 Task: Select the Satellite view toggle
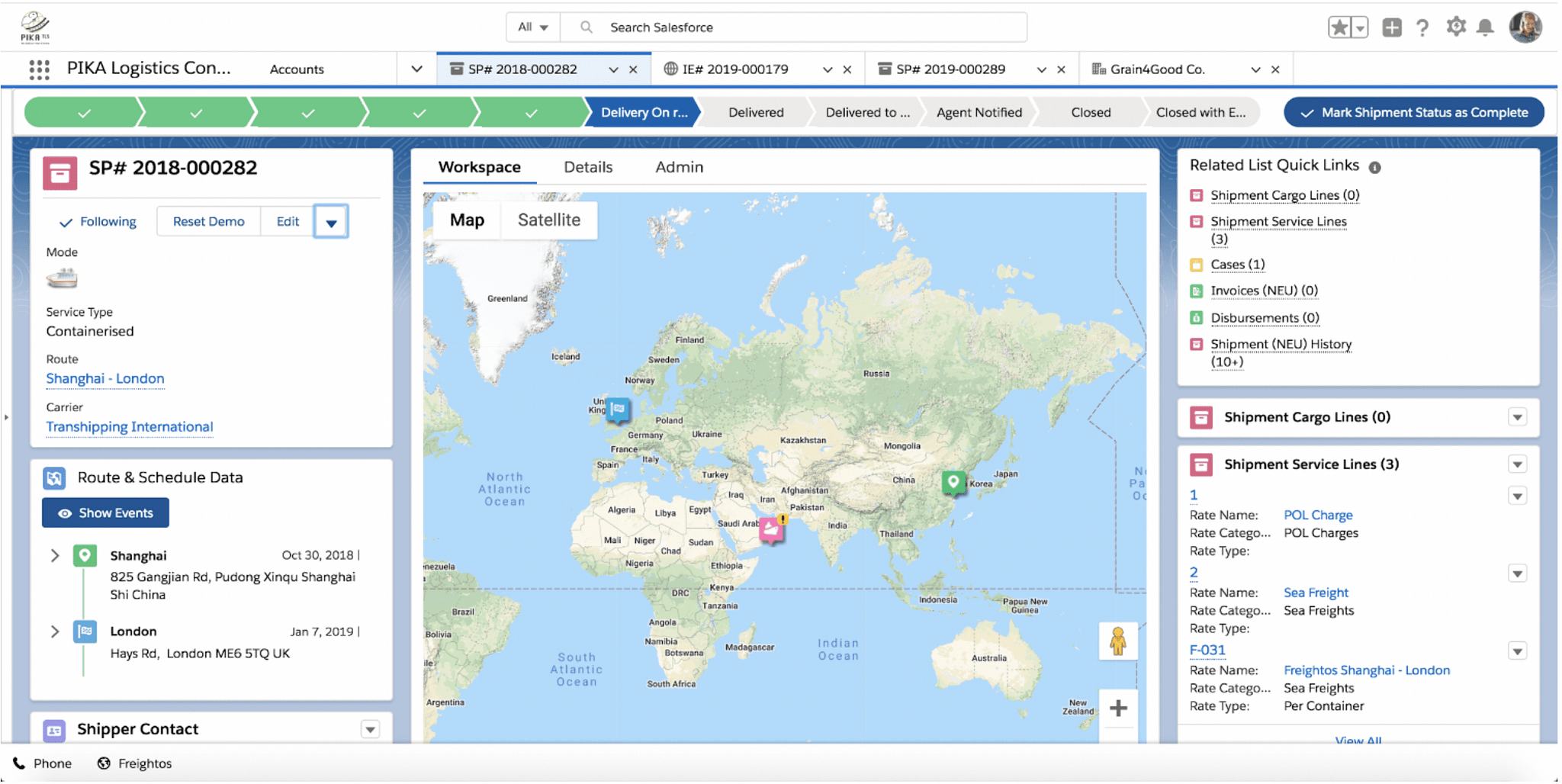(x=549, y=220)
